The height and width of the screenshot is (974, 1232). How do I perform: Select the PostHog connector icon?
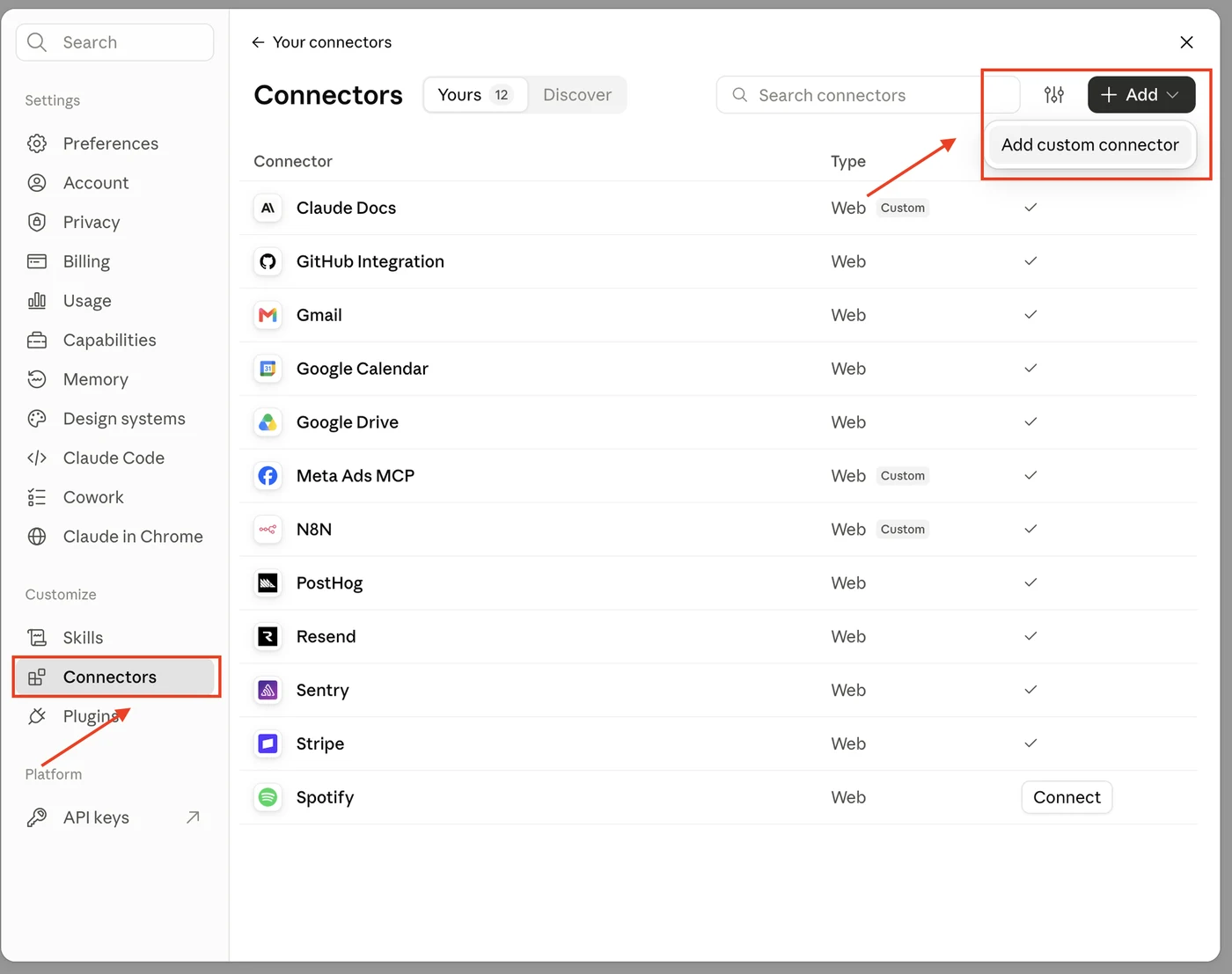click(268, 583)
